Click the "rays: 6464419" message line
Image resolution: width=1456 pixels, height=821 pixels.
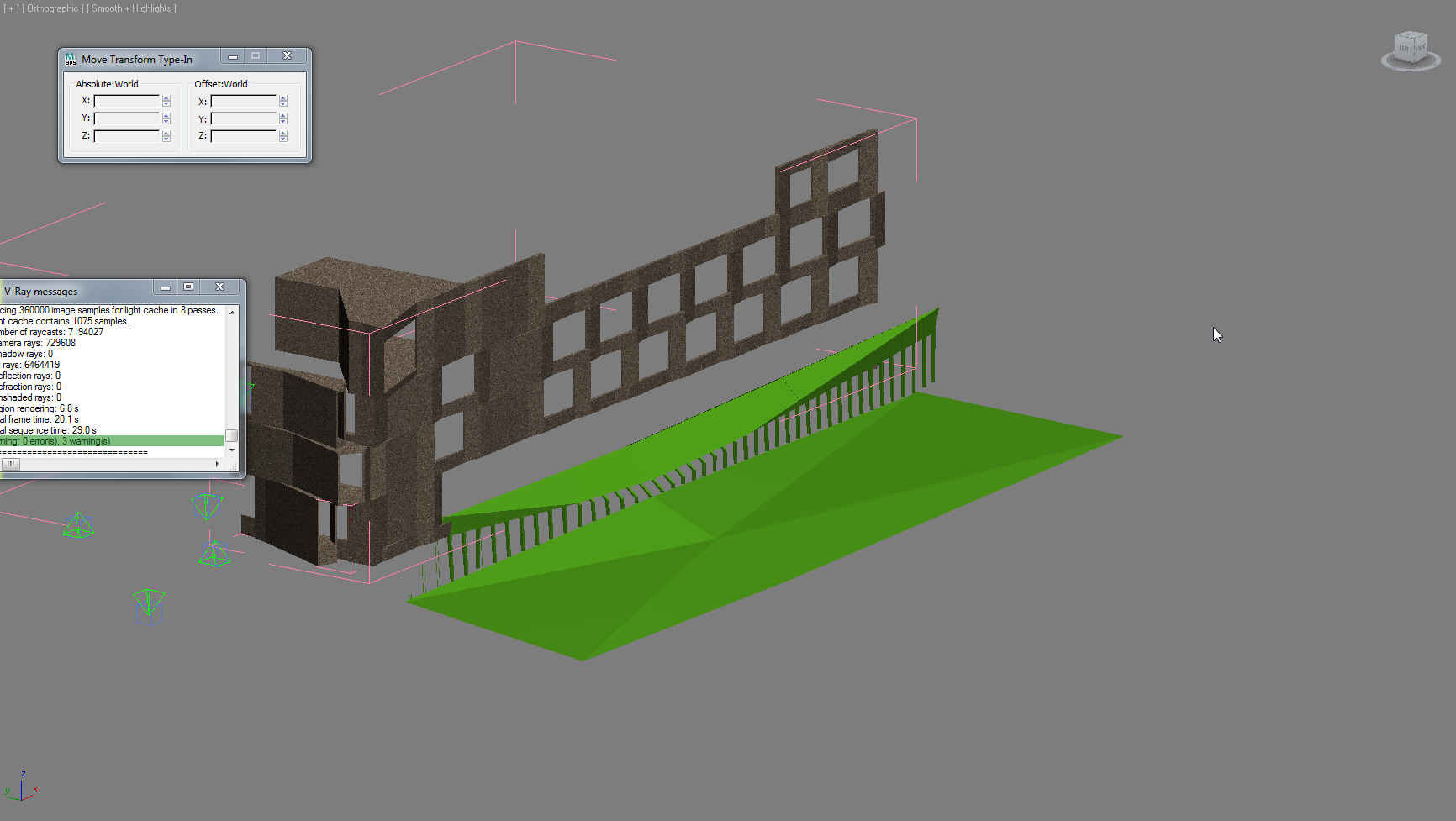pyautogui.click(x=31, y=365)
